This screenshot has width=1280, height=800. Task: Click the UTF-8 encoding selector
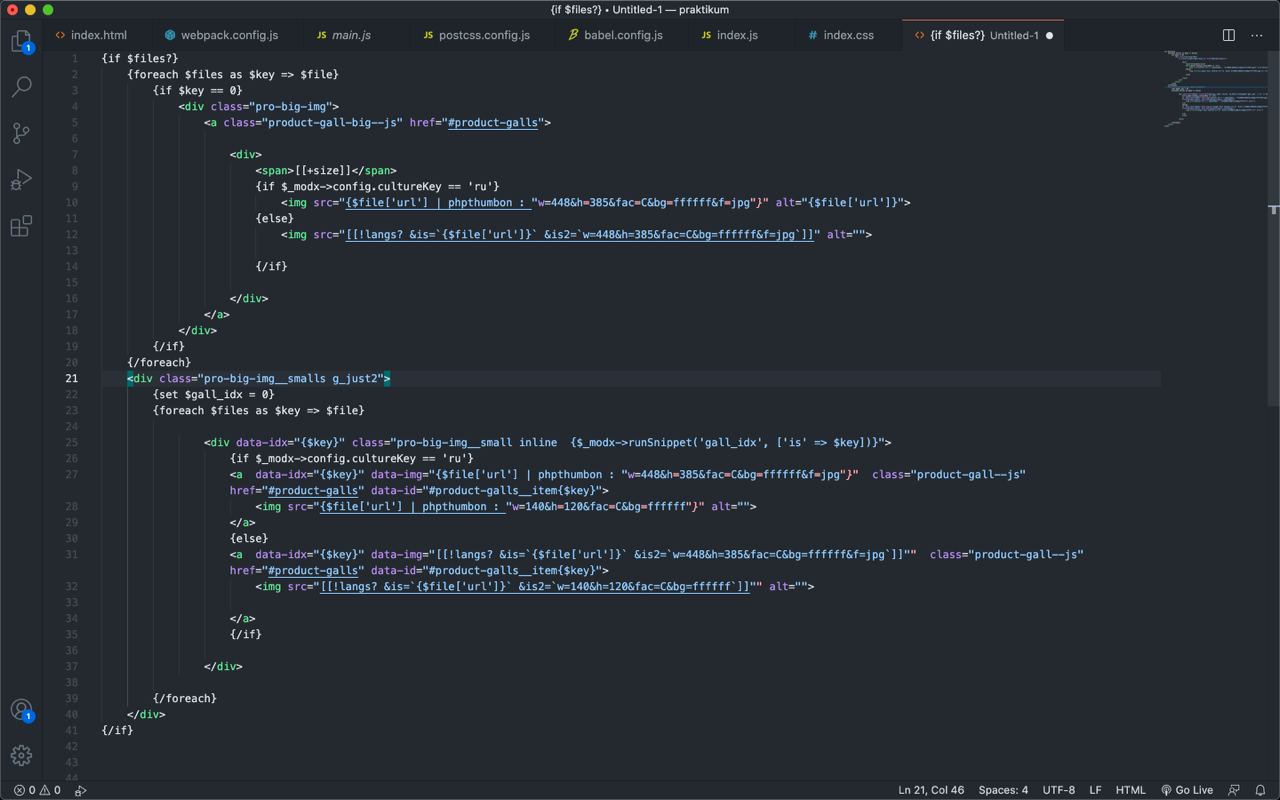[x=1059, y=790]
